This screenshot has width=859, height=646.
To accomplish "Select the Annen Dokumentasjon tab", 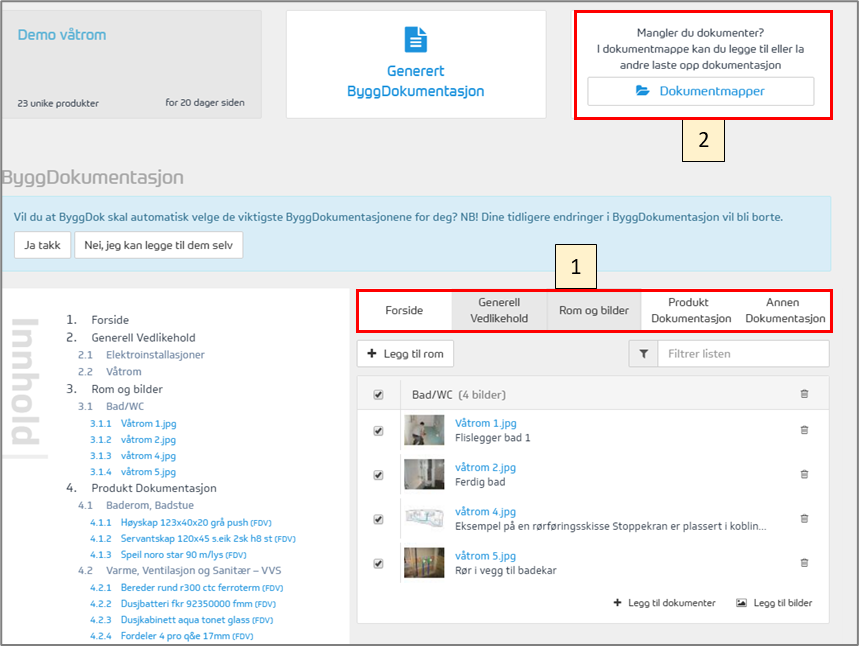I will click(x=783, y=310).
